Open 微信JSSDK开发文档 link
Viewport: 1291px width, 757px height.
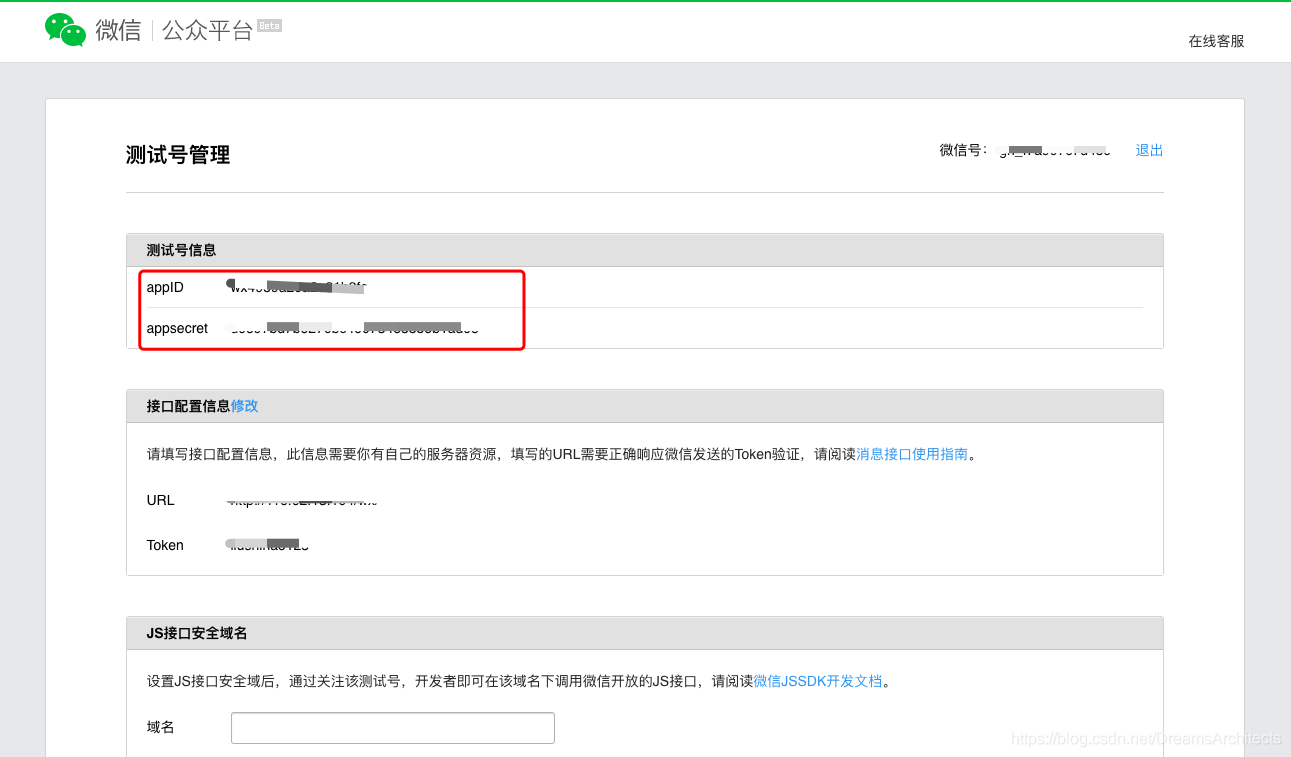tap(818, 681)
